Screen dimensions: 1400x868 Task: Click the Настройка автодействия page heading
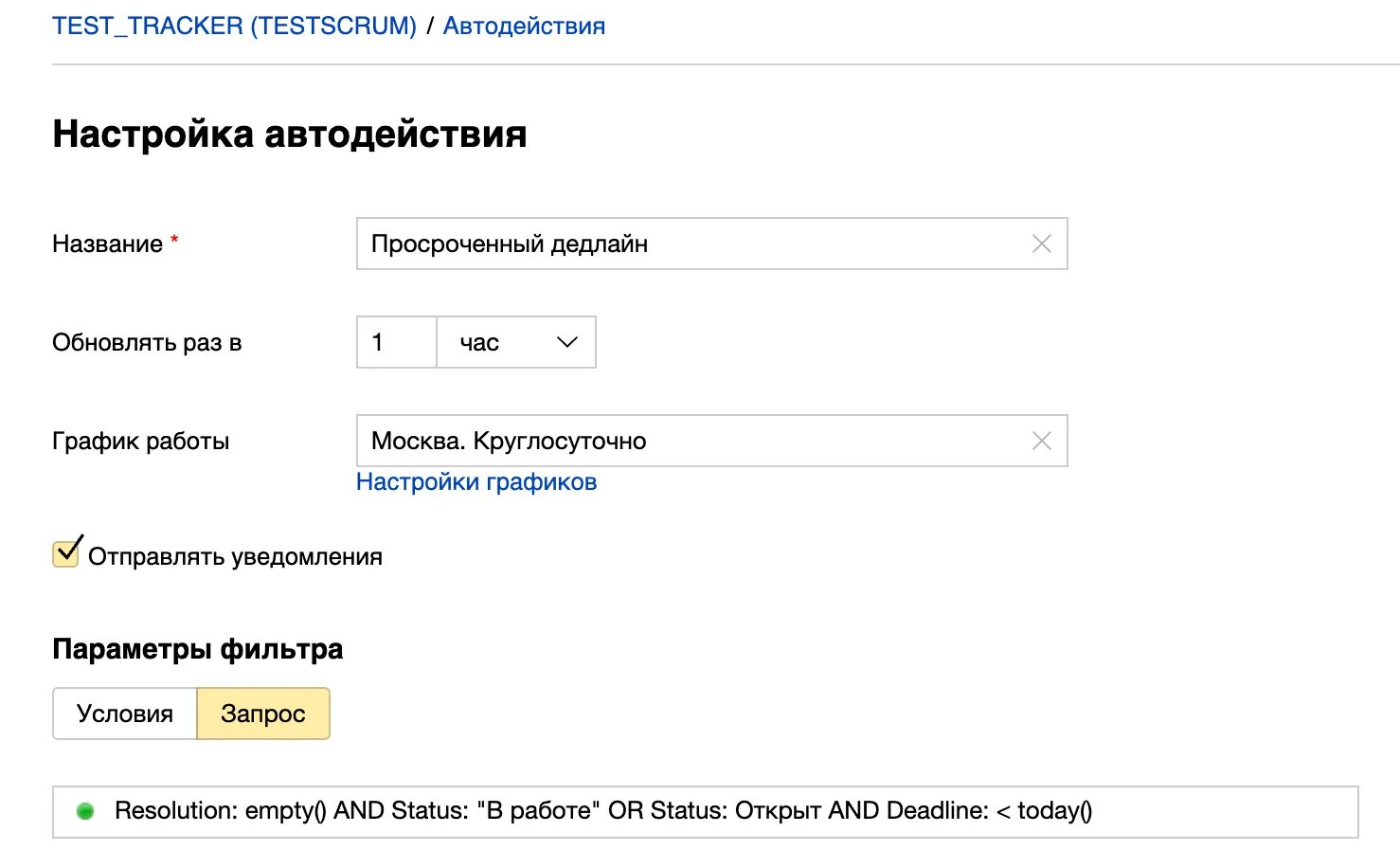point(289,134)
